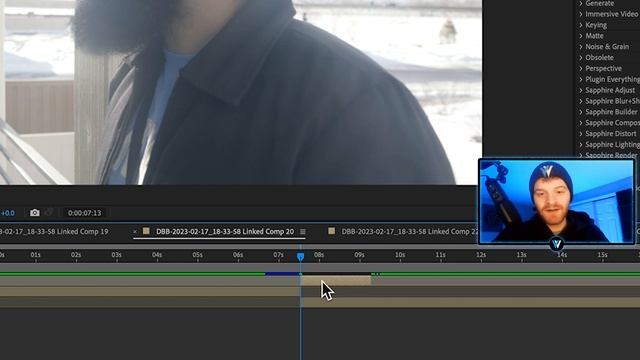Click the 01s mark on the time ruler
Image resolution: width=640 pixels, height=360 pixels.
[x=36, y=255]
